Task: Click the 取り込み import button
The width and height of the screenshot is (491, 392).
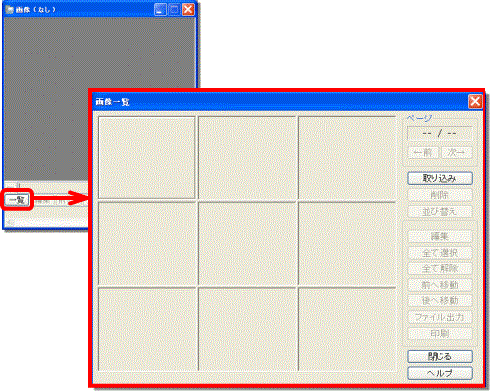Action: click(x=440, y=178)
